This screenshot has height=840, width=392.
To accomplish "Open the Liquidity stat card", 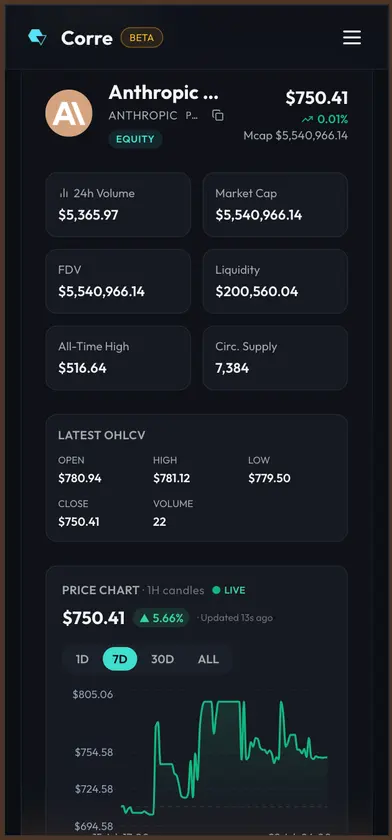I will 275,281.
